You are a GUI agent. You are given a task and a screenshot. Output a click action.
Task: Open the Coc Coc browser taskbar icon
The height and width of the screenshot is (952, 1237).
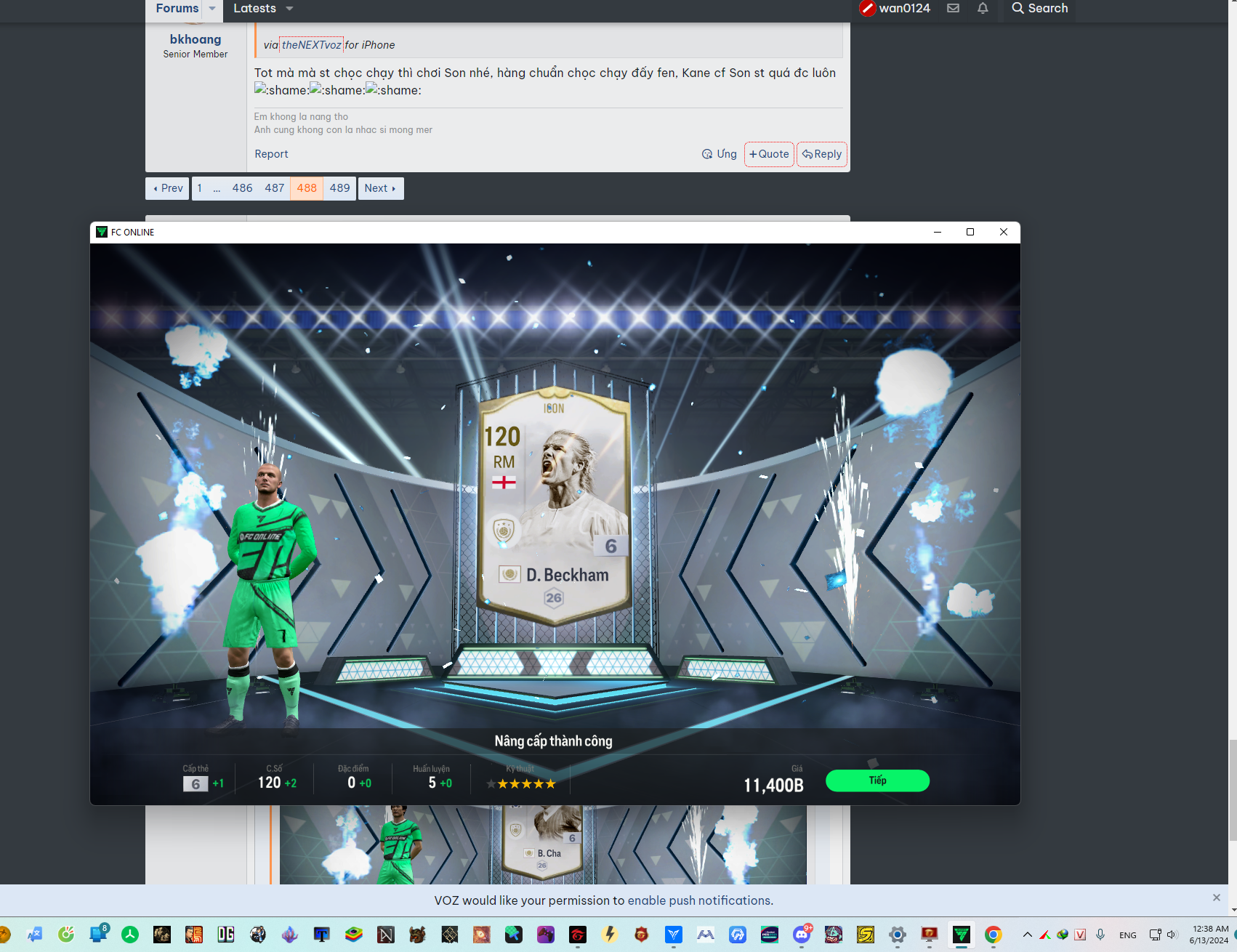tap(66, 935)
